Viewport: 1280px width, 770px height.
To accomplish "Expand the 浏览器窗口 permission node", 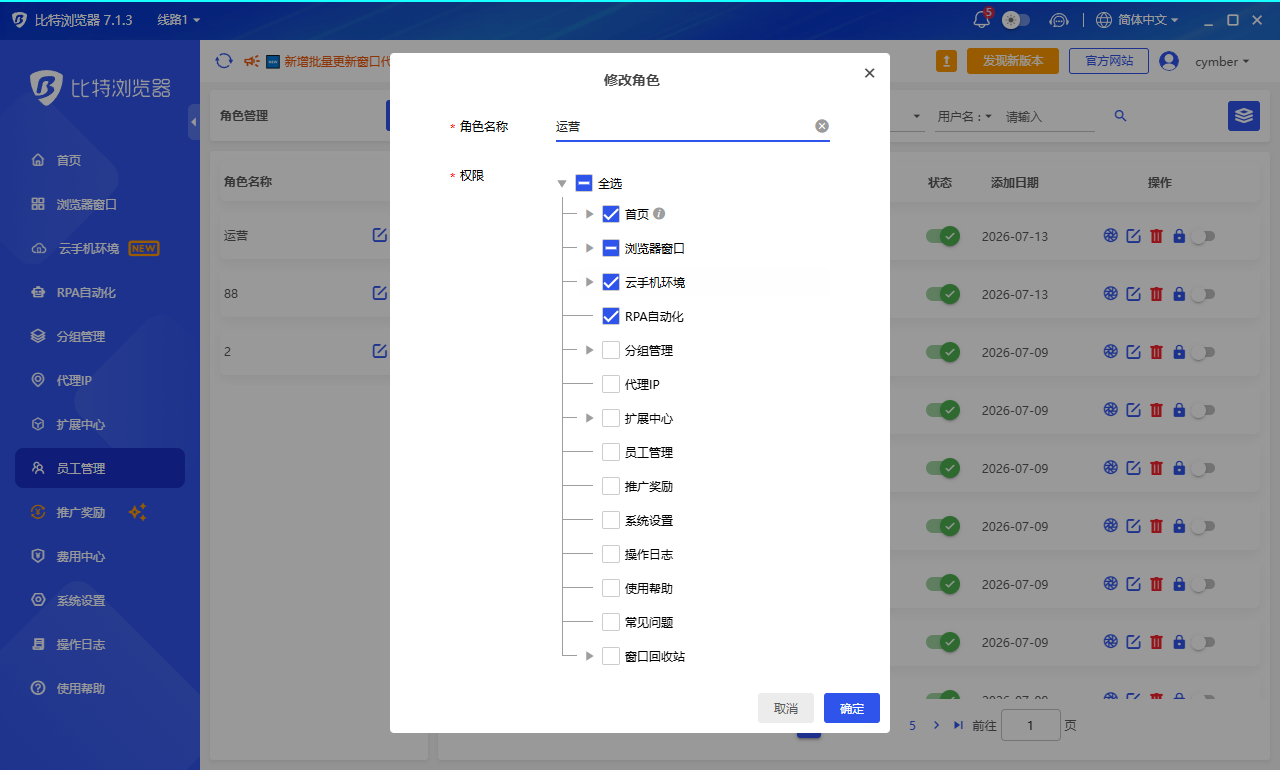I will 590,248.
